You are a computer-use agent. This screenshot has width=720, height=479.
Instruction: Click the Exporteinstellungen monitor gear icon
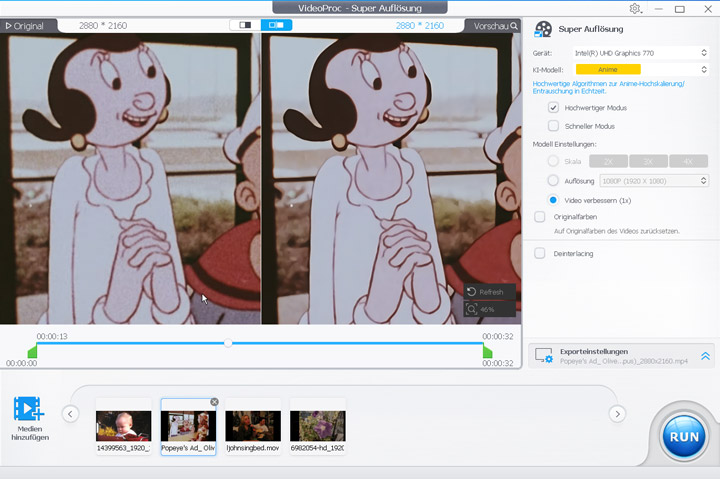[544, 356]
